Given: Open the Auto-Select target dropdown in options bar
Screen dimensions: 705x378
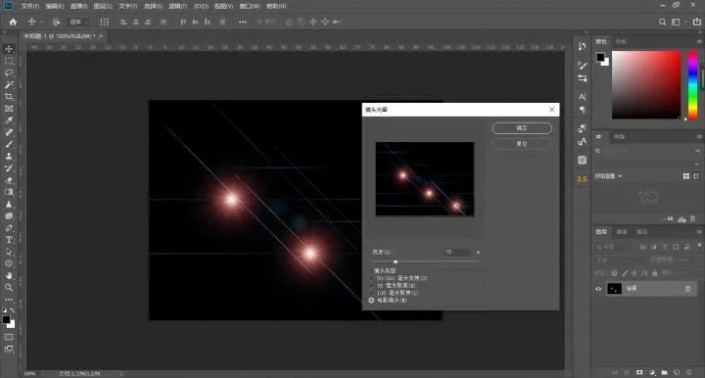Looking at the screenshot, I should point(79,22).
